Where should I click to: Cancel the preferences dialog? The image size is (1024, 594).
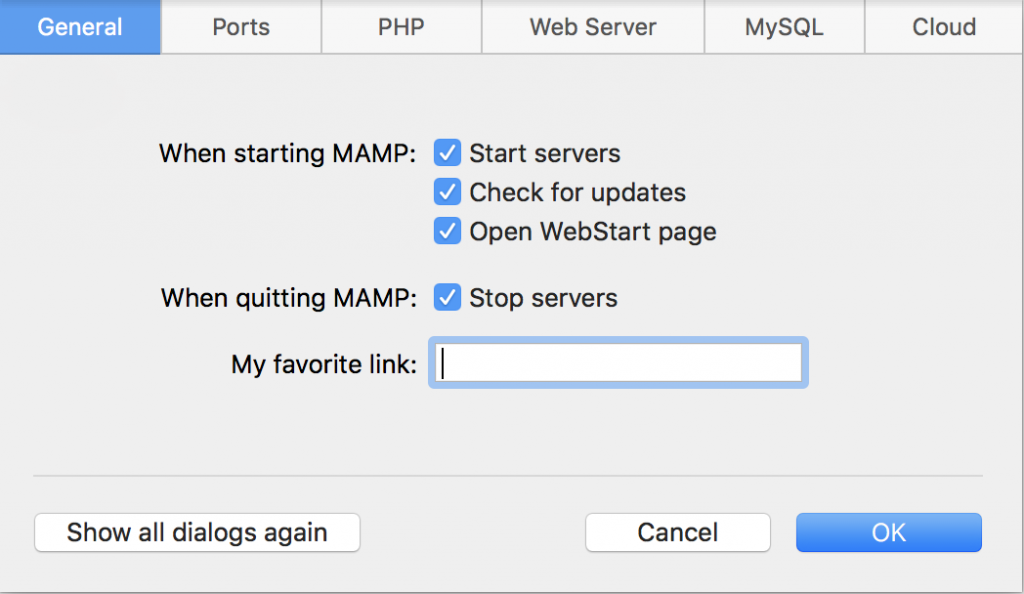pos(677,533)
